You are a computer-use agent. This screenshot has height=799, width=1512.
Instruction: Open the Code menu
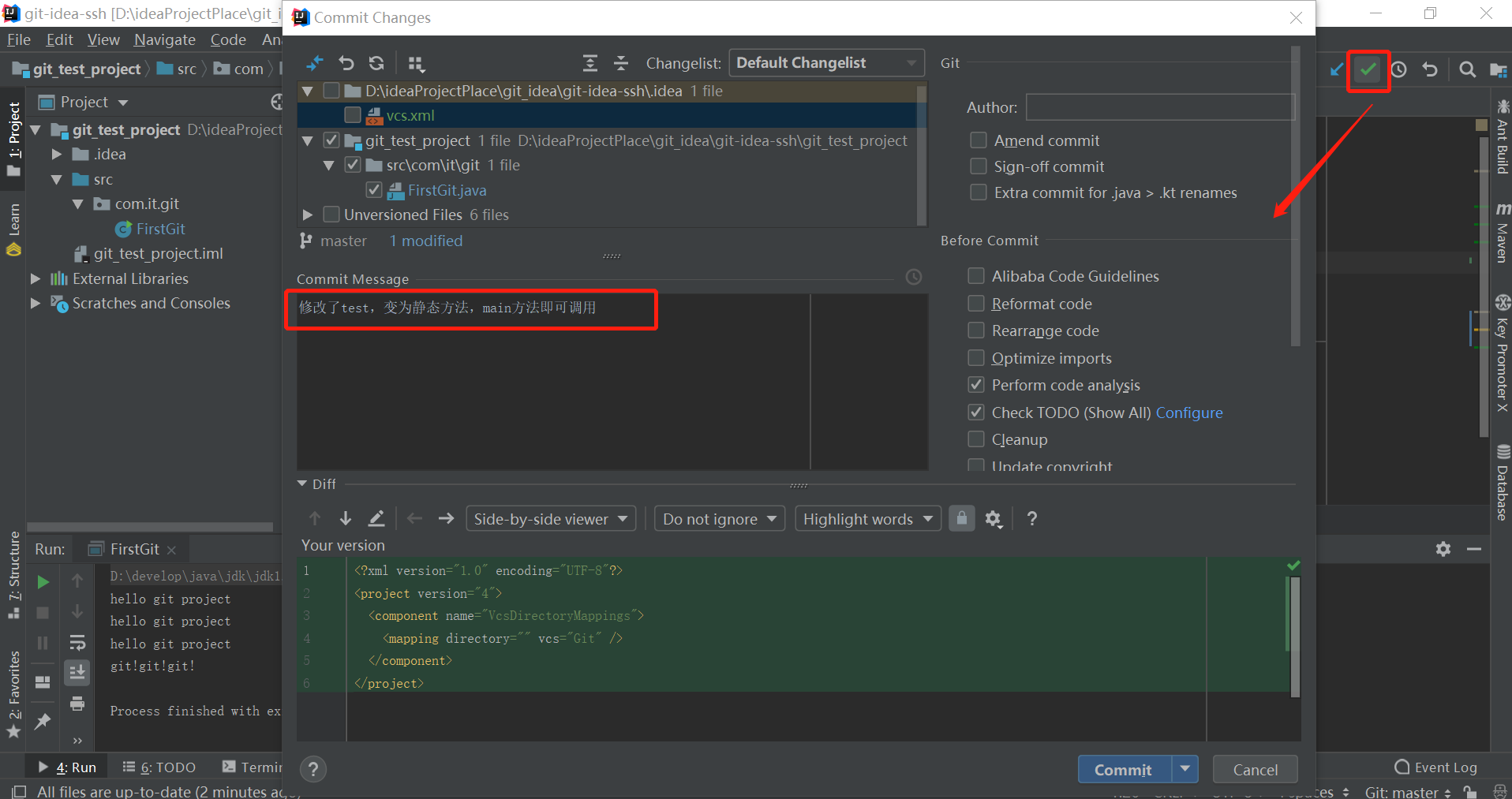(x=228, y=39)
